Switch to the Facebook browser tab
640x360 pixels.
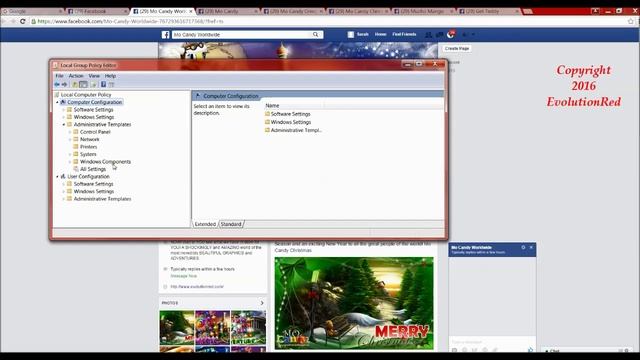coord(97,11)
